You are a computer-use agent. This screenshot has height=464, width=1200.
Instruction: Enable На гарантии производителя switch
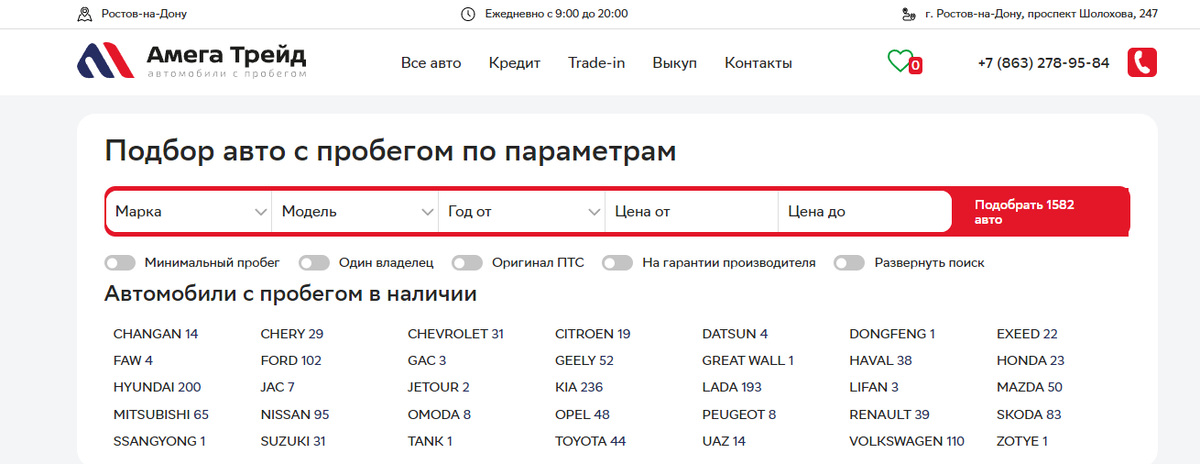[x=617, y=263]
